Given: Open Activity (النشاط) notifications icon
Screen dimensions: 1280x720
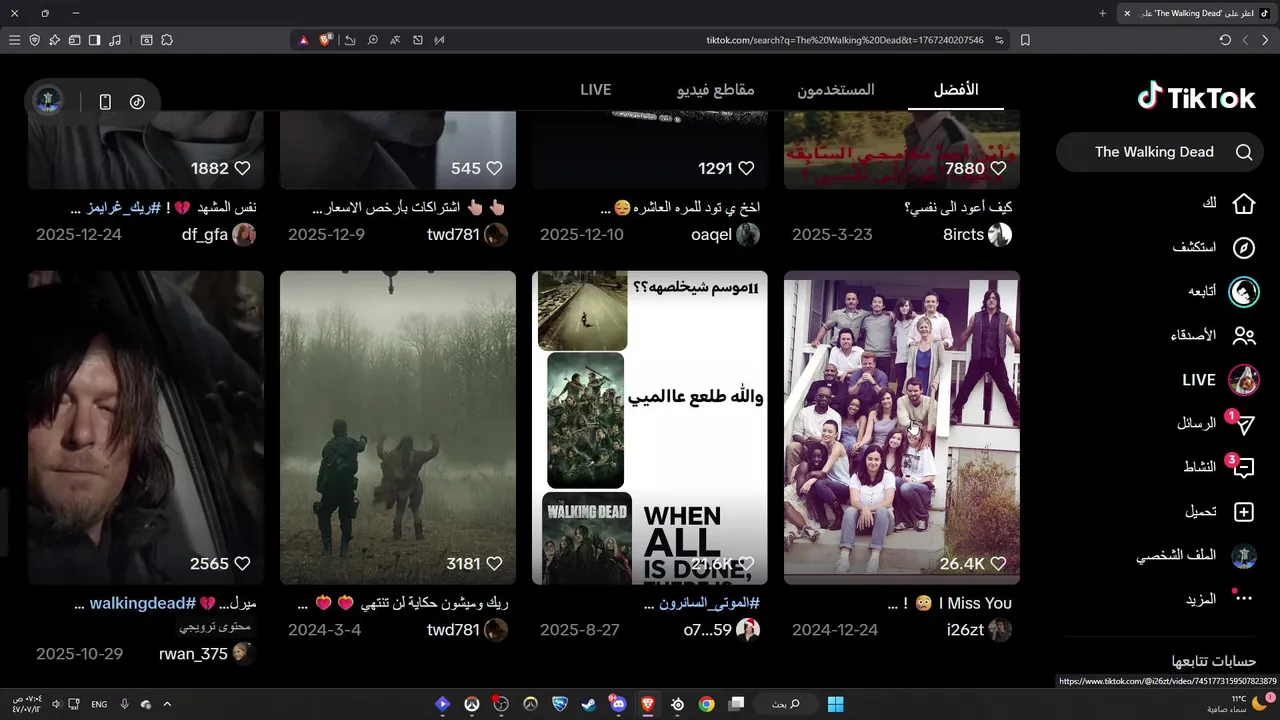Looking at the screenshot, I should [x=1243, y=468].
